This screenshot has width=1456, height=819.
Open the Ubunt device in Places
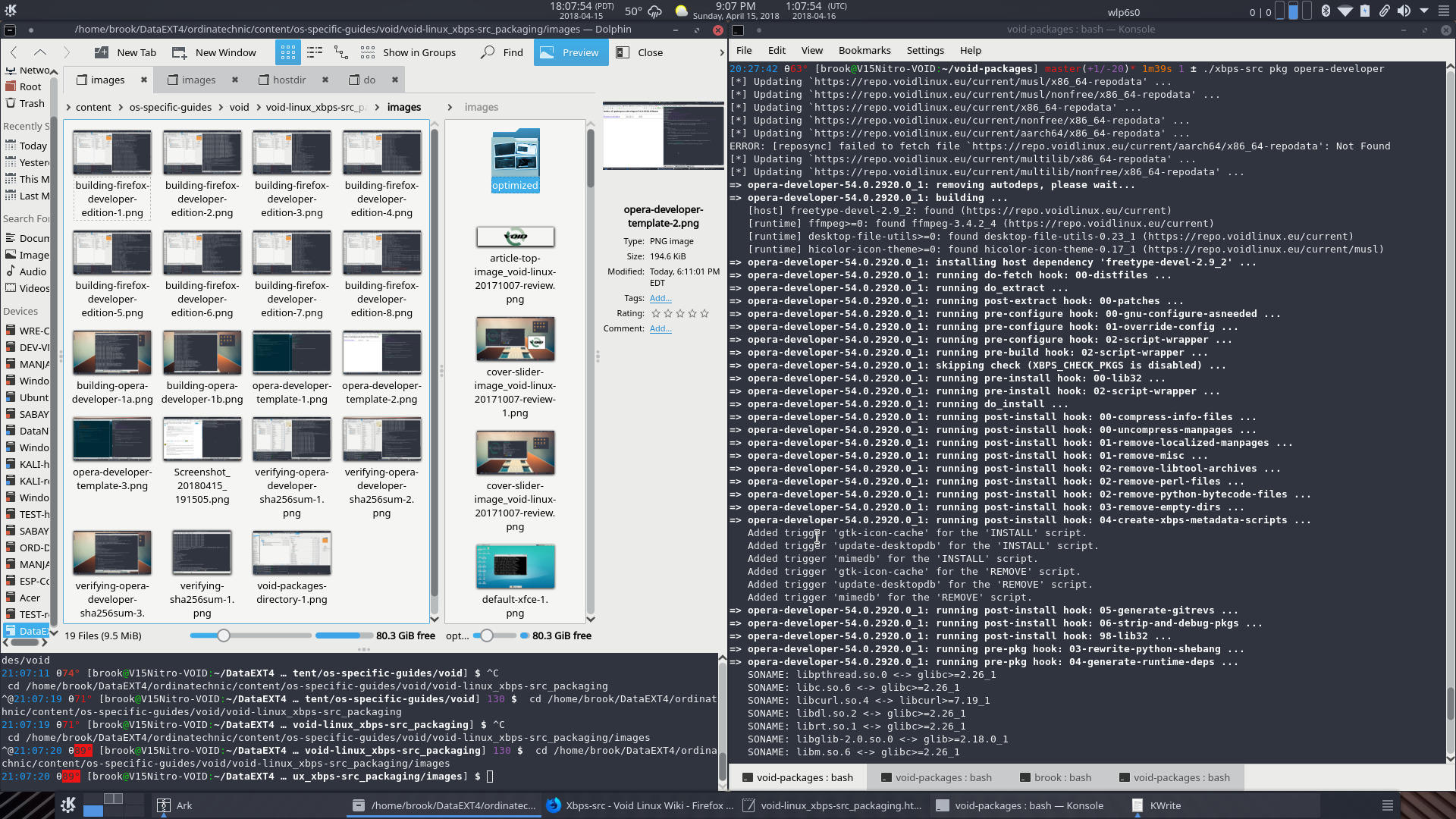(33, 397)
